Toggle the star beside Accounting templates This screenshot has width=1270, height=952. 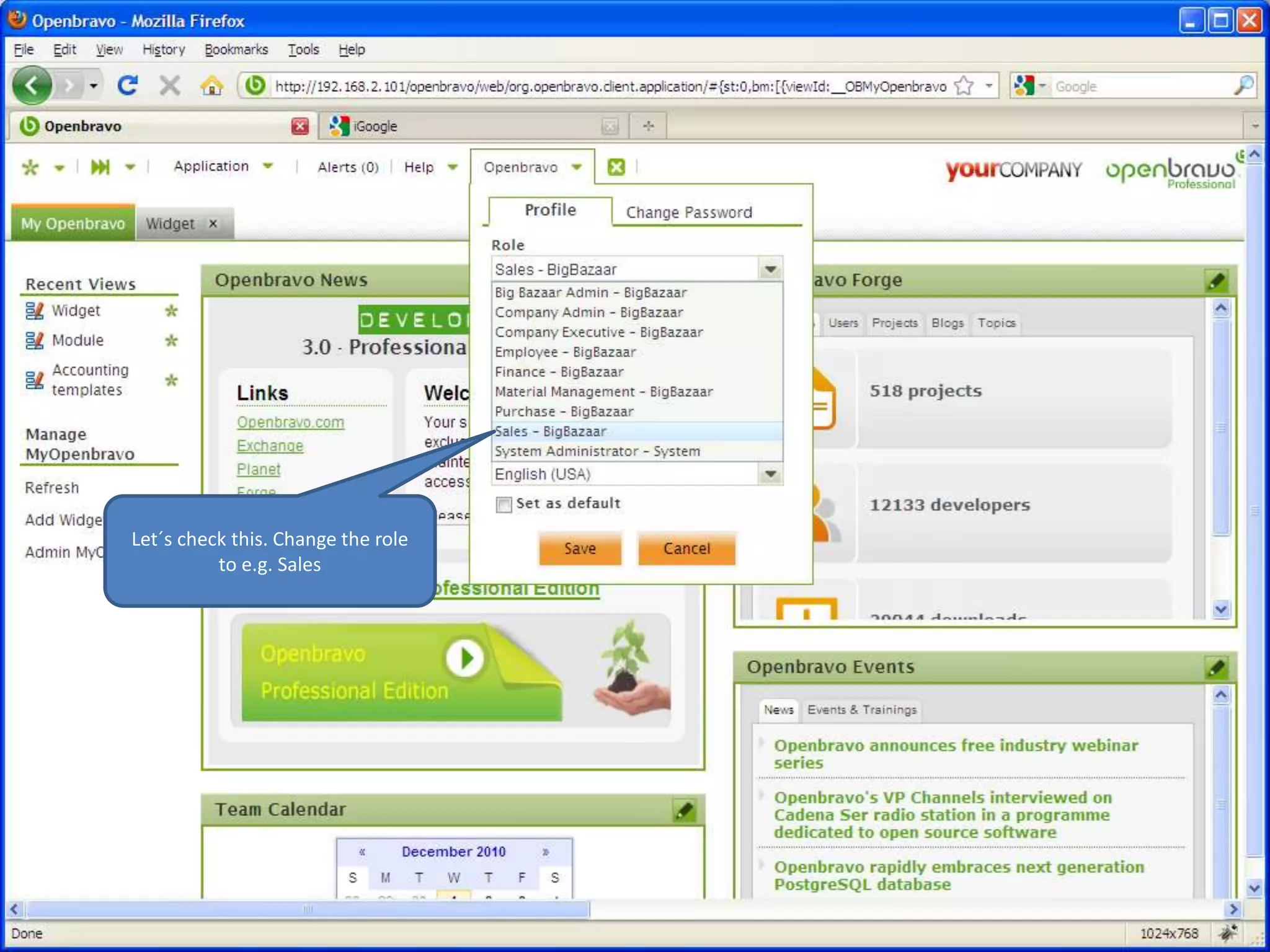tap(171, 380)
